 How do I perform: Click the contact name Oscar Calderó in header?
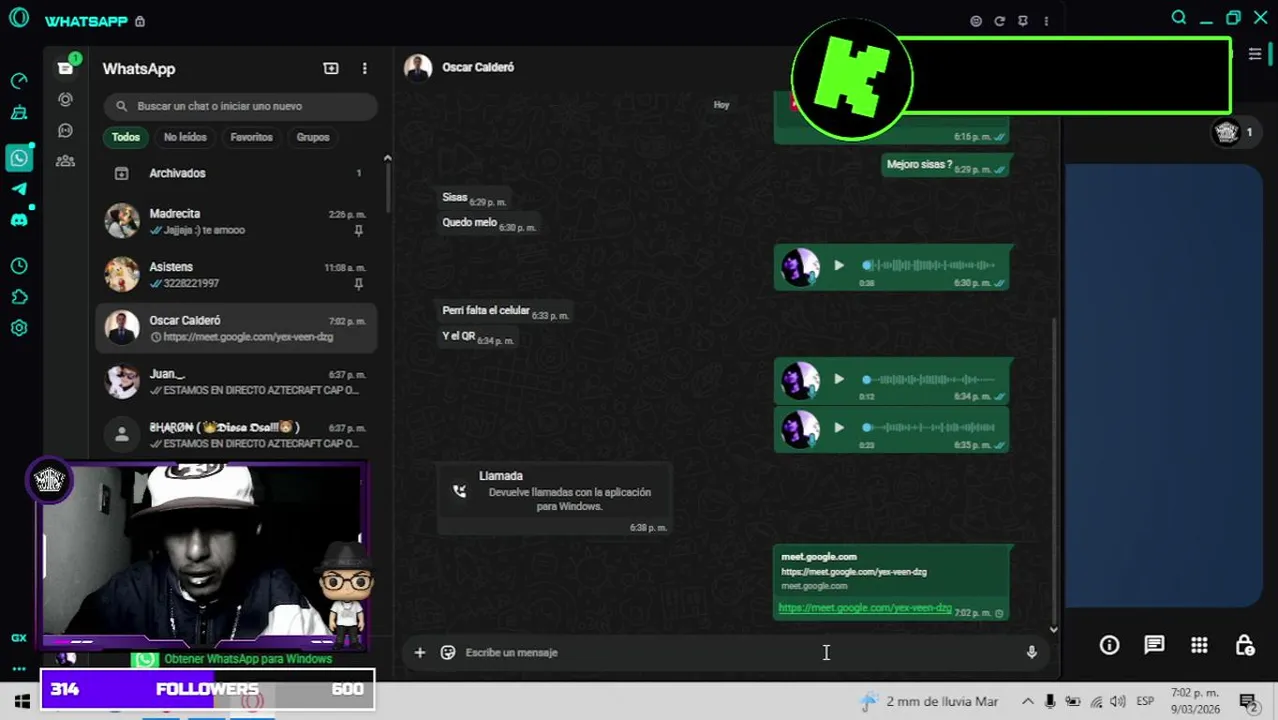pyautogui.click(x=478, y=67)
